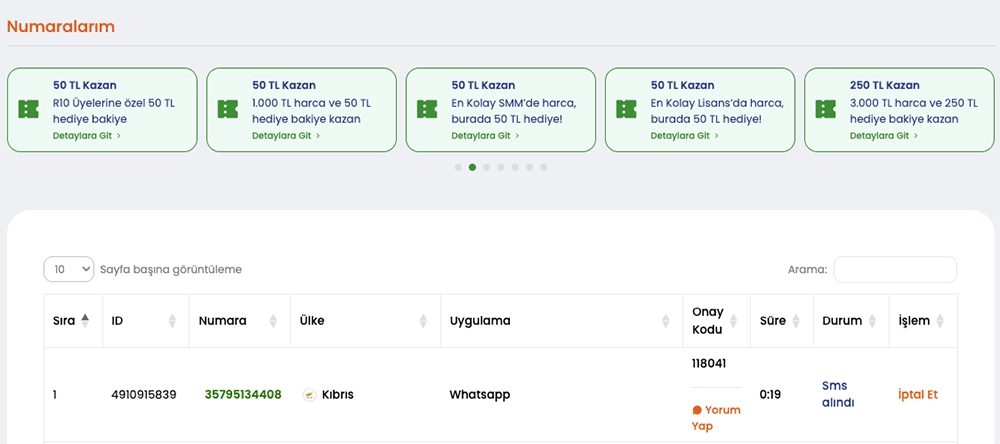
Task: Click the comment bubble icon beside Yorum Yap
Action: coord(697,410)
